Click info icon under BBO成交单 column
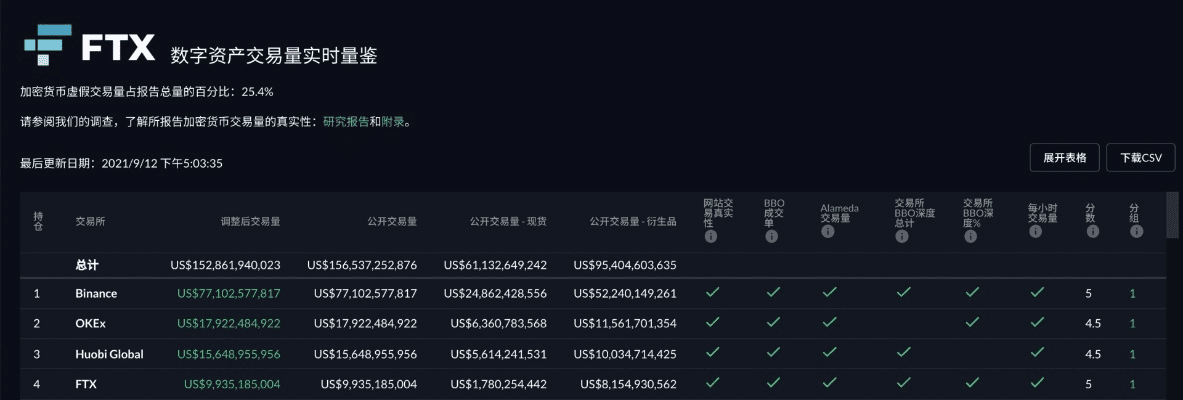 click(x=770, y=238)
